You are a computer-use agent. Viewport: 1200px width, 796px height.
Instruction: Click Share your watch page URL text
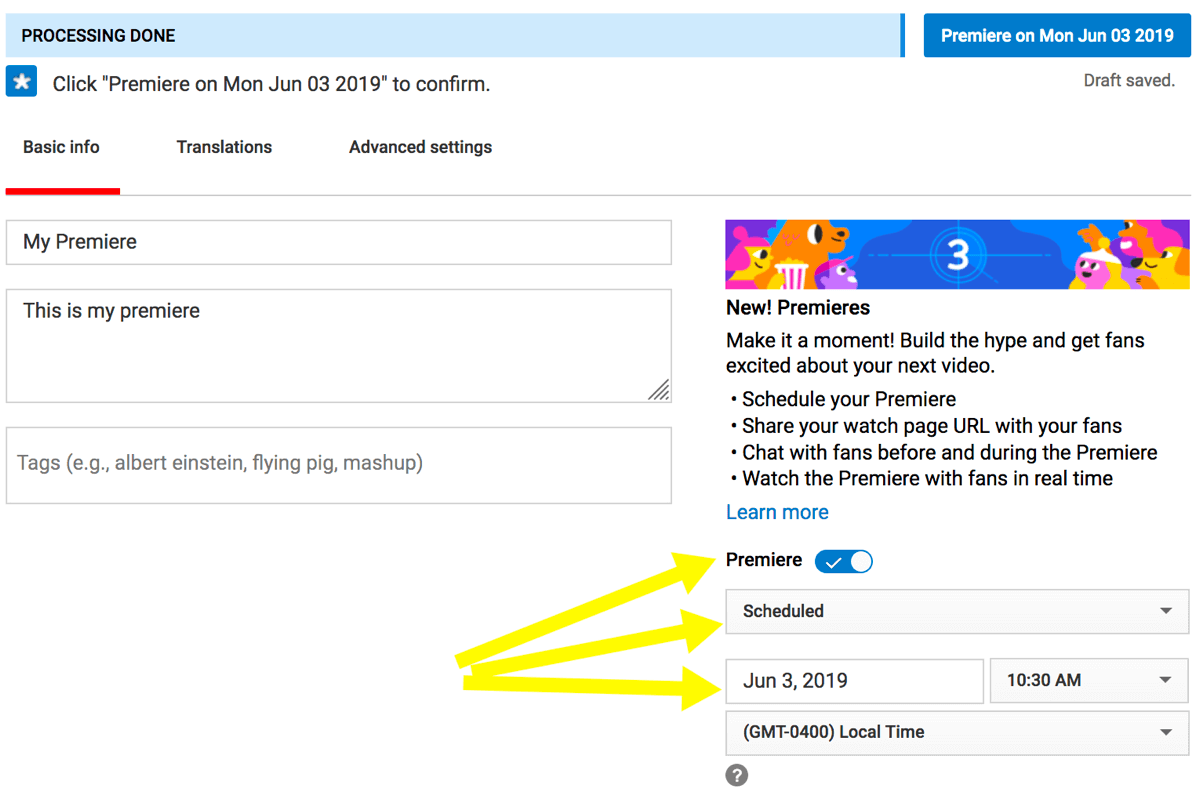point(932,426)
